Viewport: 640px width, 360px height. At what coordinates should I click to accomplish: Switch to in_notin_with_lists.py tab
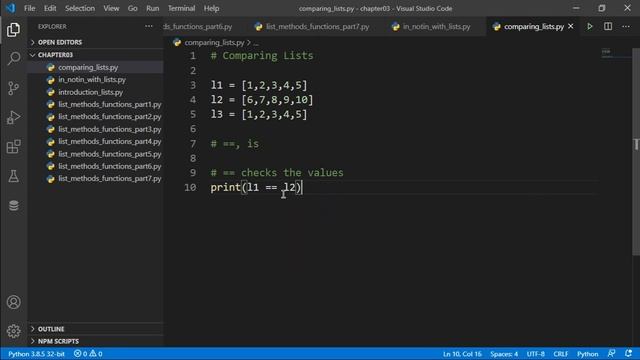coord(431,27)
